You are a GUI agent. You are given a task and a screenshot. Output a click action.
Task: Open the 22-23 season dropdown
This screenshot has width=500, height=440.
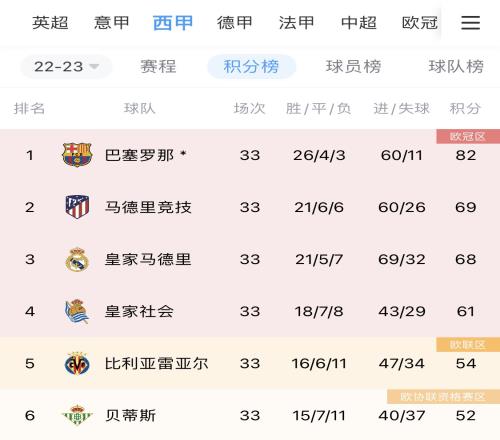66,67
